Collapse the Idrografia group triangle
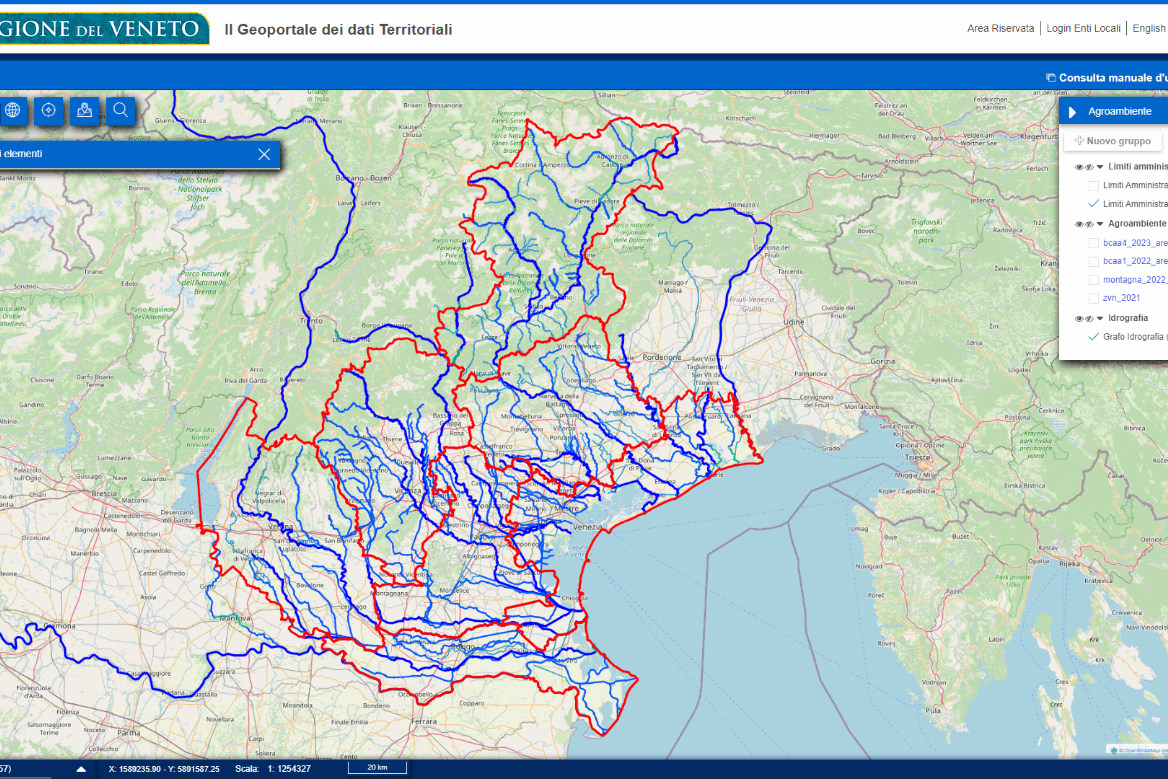1168x779 pixels. tap(1100, 319)
